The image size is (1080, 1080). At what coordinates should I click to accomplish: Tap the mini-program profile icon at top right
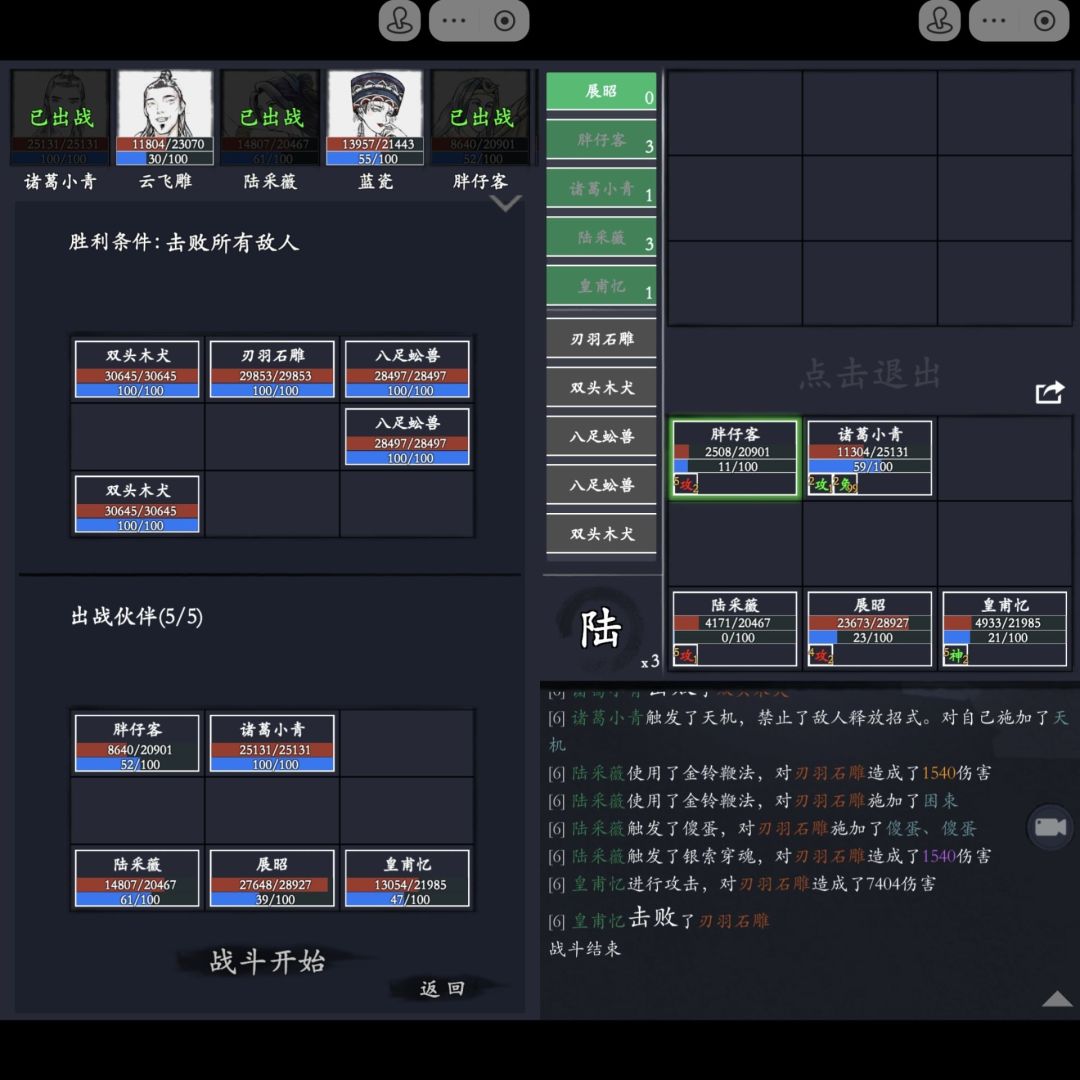pos(939,21)
